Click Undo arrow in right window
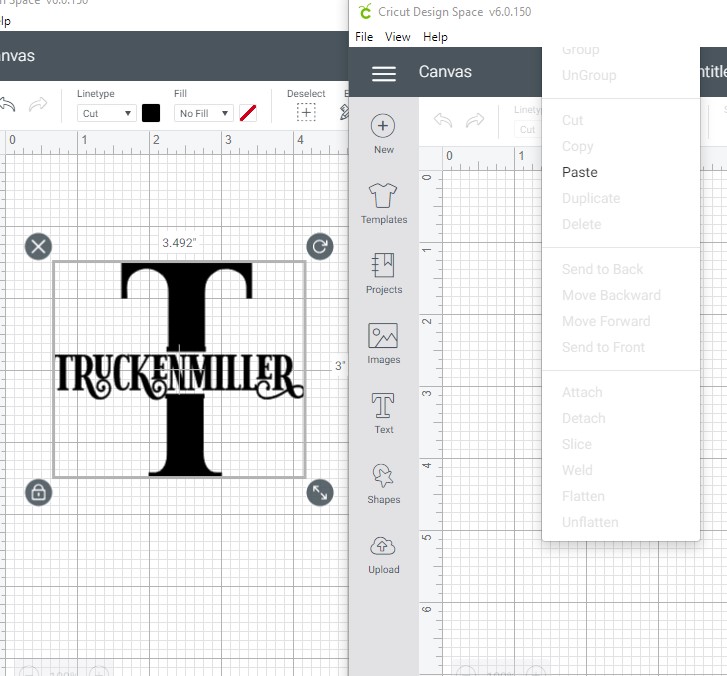Screen dimensions: 727x676 pyautogui.click(x=443, y=121)
